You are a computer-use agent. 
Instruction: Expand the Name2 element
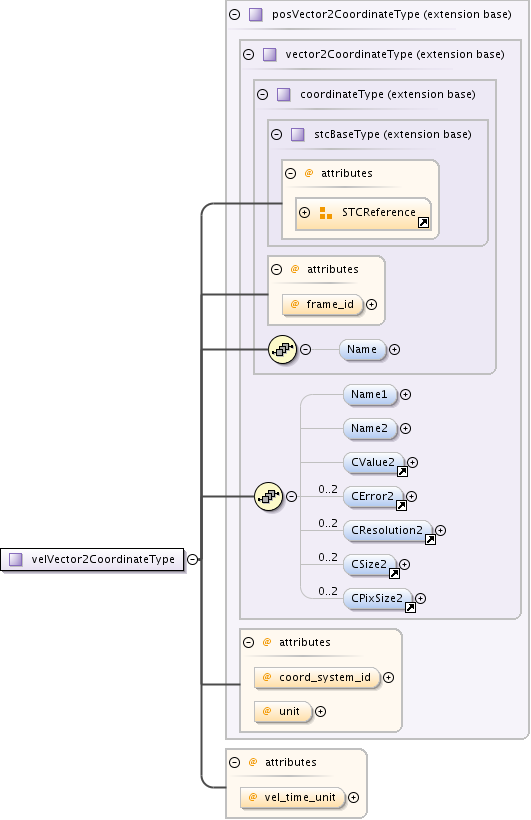click(405, 429)
